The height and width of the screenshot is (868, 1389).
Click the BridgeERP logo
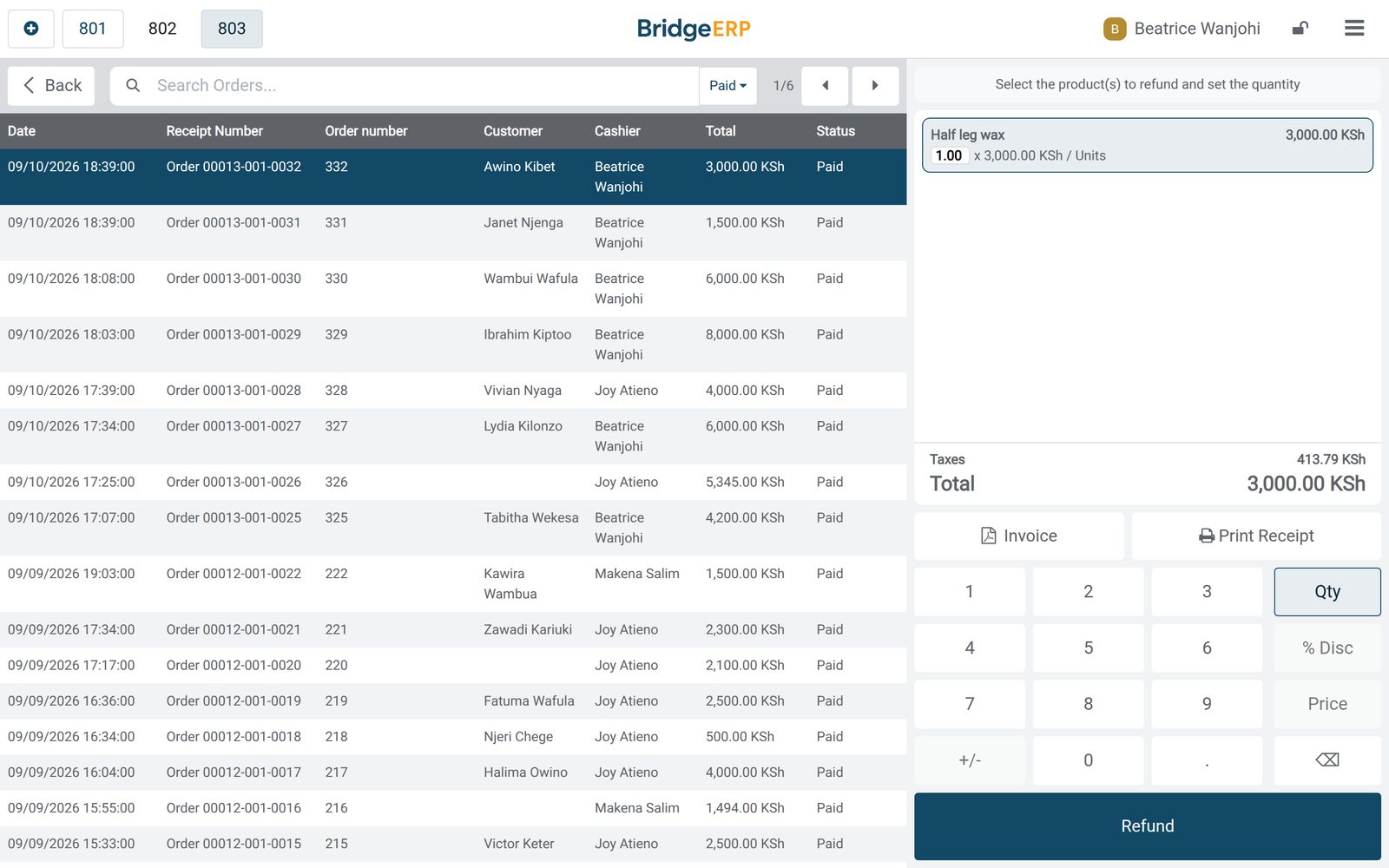point(694,29)
